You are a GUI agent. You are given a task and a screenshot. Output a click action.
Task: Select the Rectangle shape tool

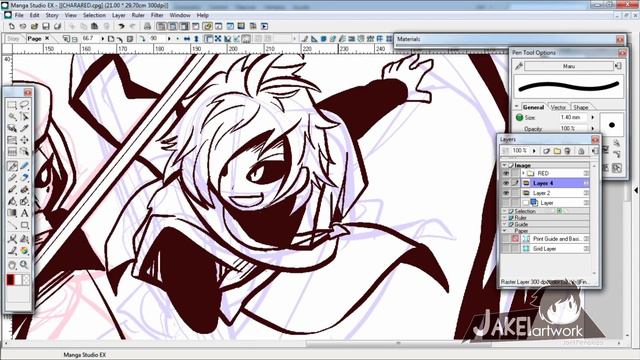pyautogui.click(x=24, y=225)
